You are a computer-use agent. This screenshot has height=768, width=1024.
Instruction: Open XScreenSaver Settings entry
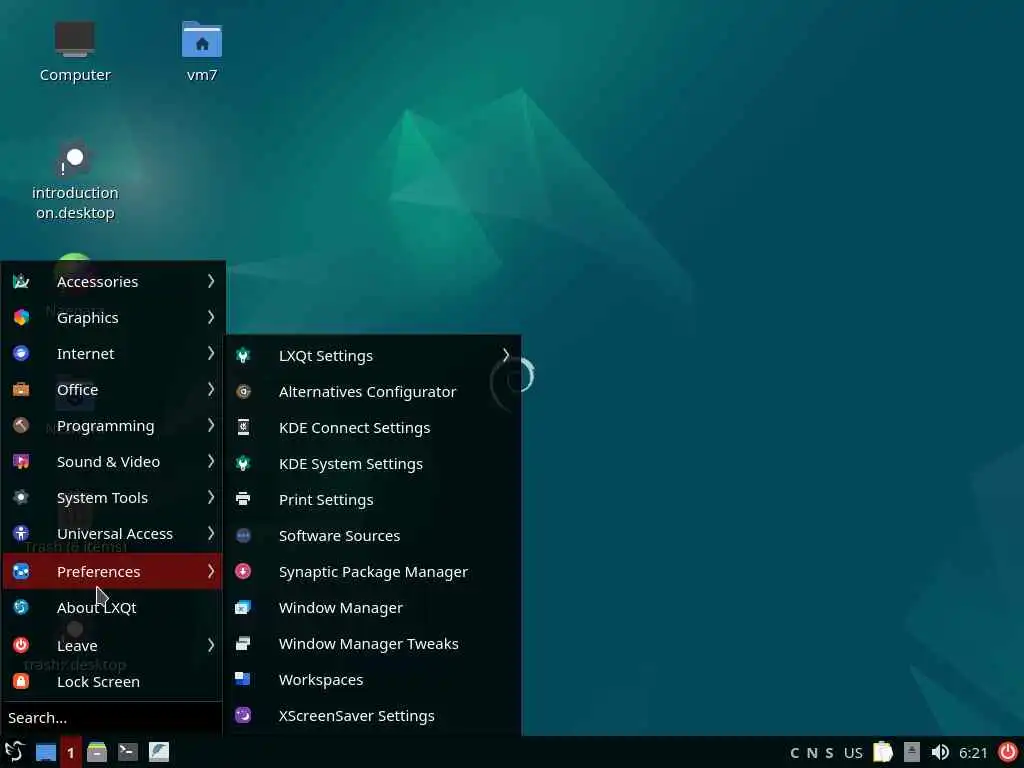coord(373,715)
